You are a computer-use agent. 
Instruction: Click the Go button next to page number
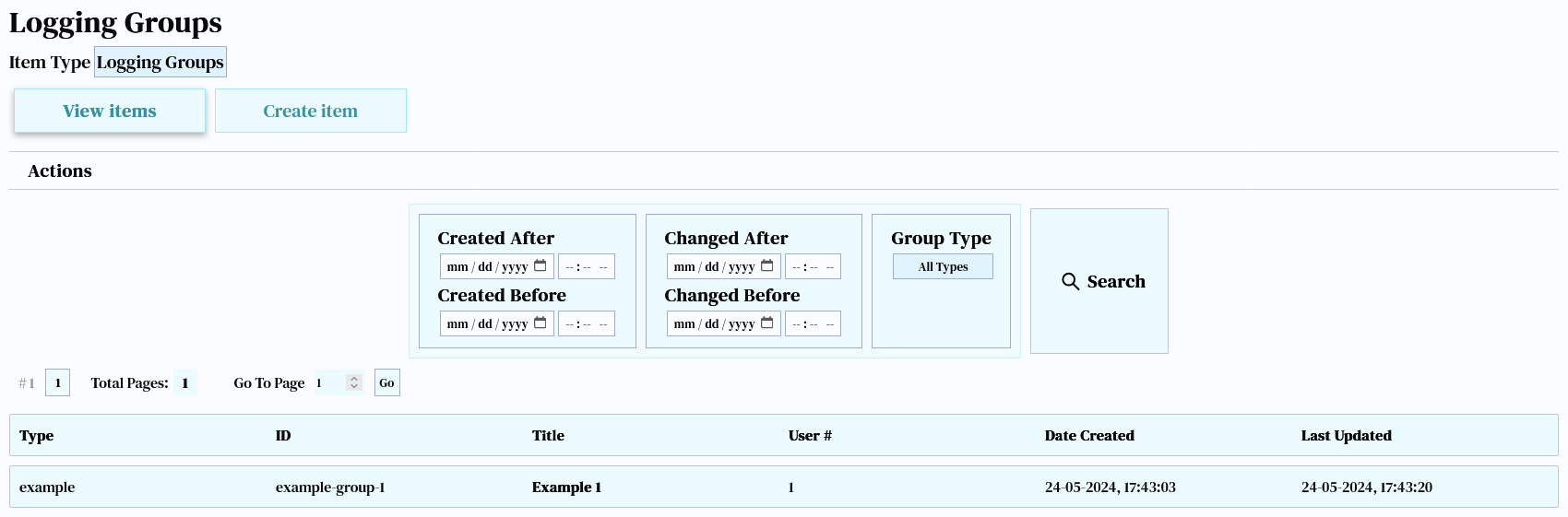pos(387,382)
